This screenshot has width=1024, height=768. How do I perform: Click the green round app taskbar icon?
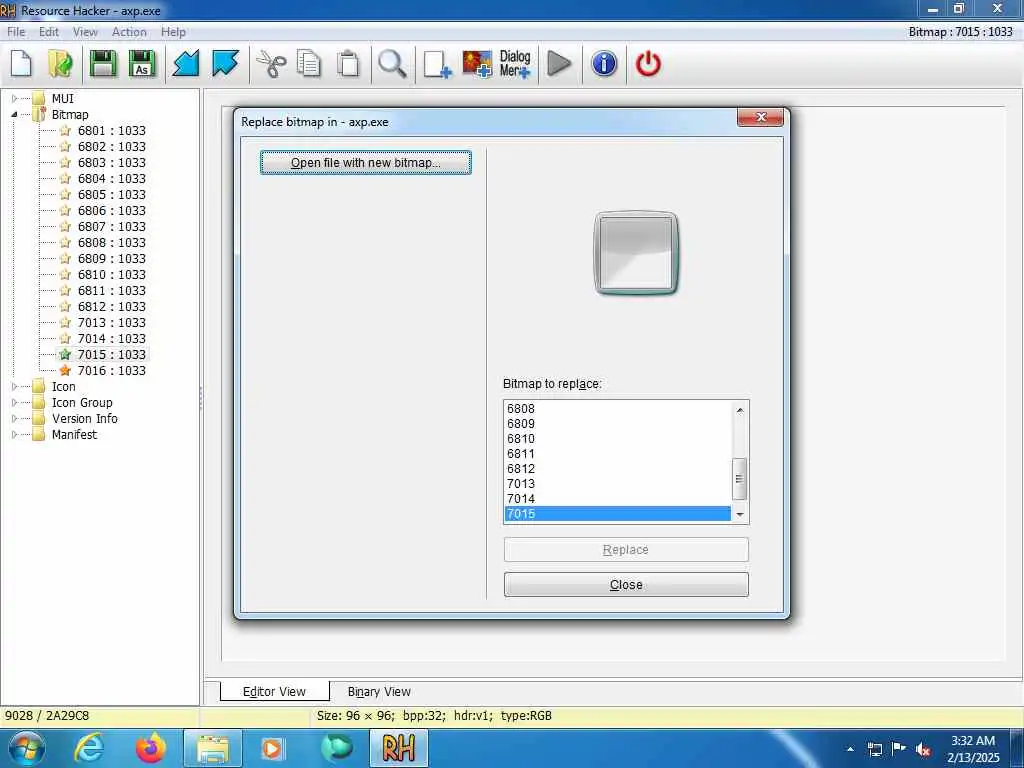[x=337, y=748]
